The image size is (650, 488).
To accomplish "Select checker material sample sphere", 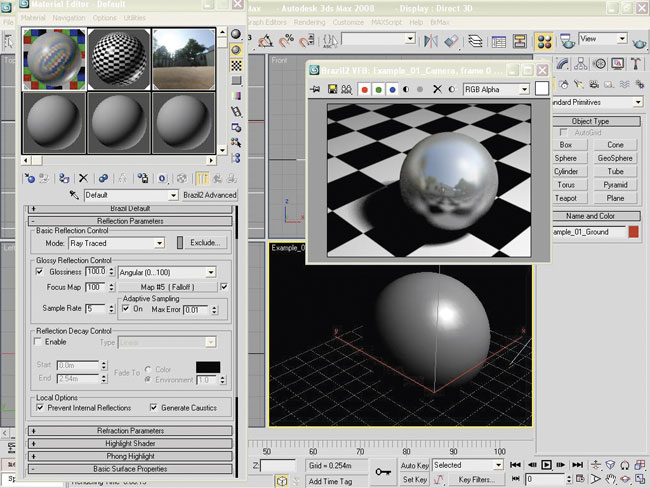I will pyautogui.click(x=119, y=59).
